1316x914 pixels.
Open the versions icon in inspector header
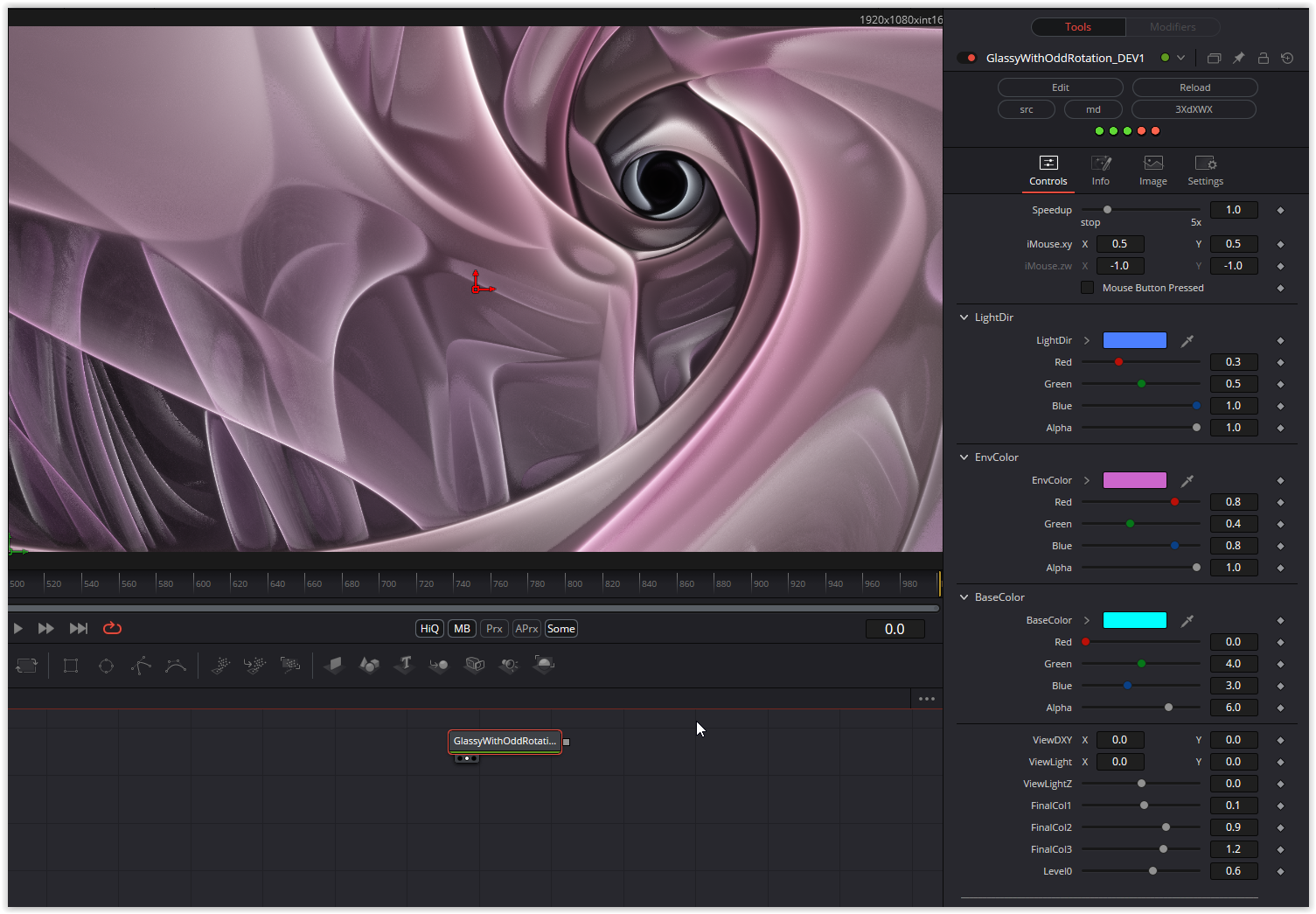(1214, 58)
